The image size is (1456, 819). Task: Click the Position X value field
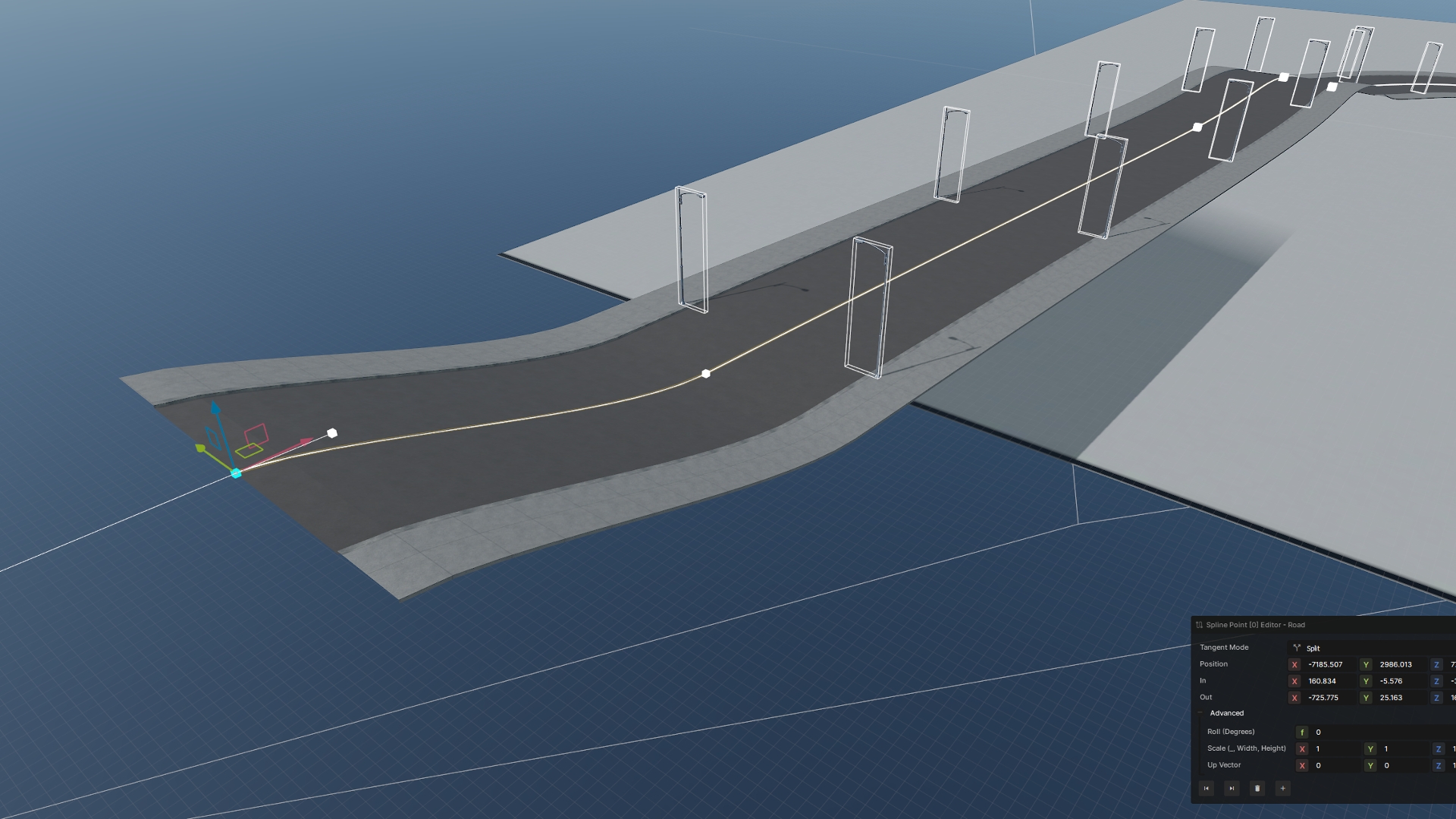[x=1327, y=664]
